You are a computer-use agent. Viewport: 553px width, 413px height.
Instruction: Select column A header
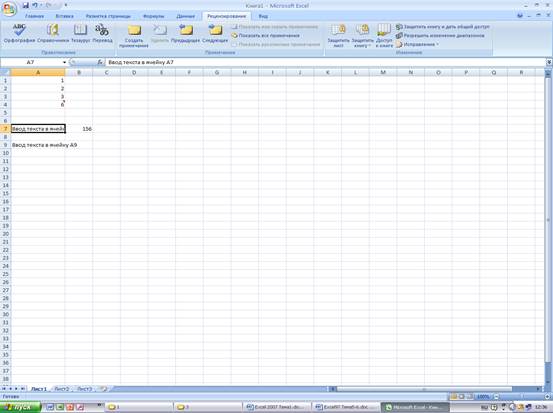click(38, 72)
